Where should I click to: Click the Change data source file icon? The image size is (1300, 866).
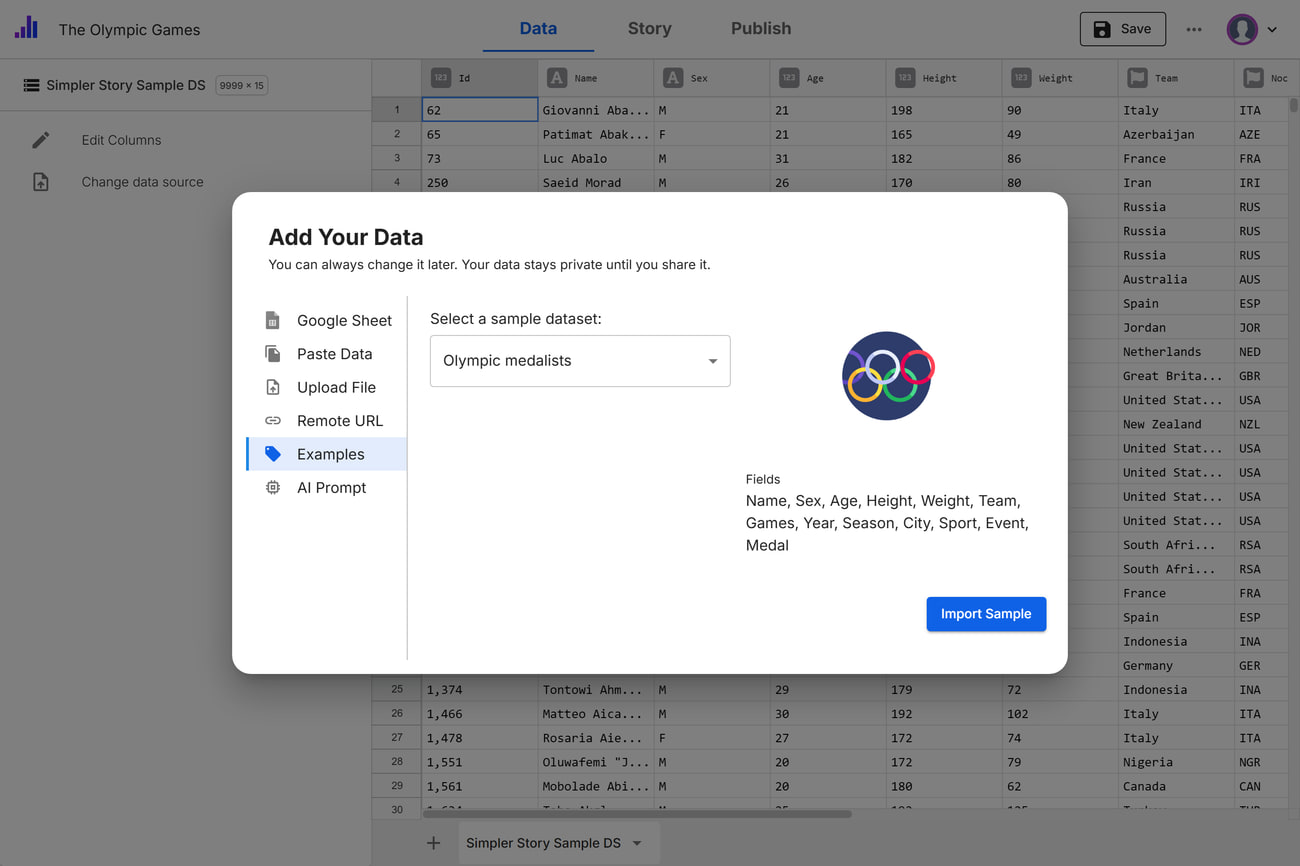(x=41, y=182)
